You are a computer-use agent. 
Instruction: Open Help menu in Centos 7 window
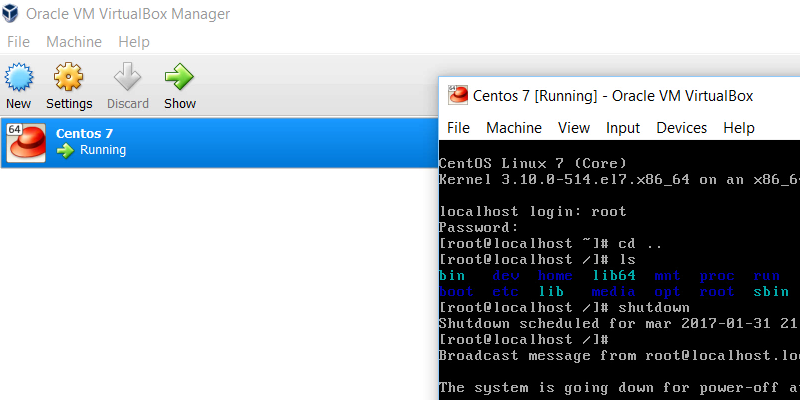(x=739, y=128)
